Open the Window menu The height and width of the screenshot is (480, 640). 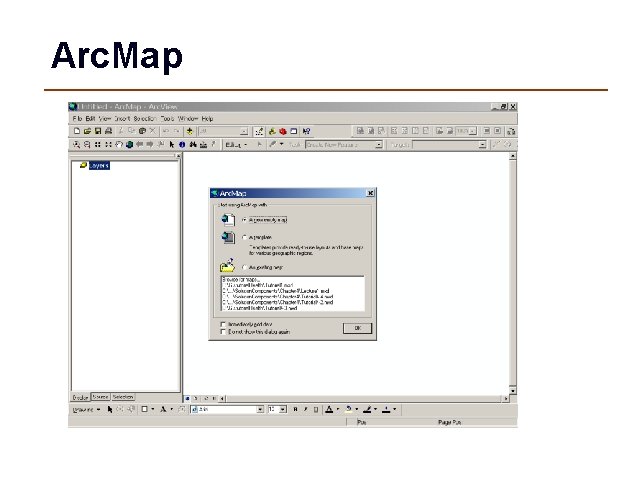(x=188, y=119)
